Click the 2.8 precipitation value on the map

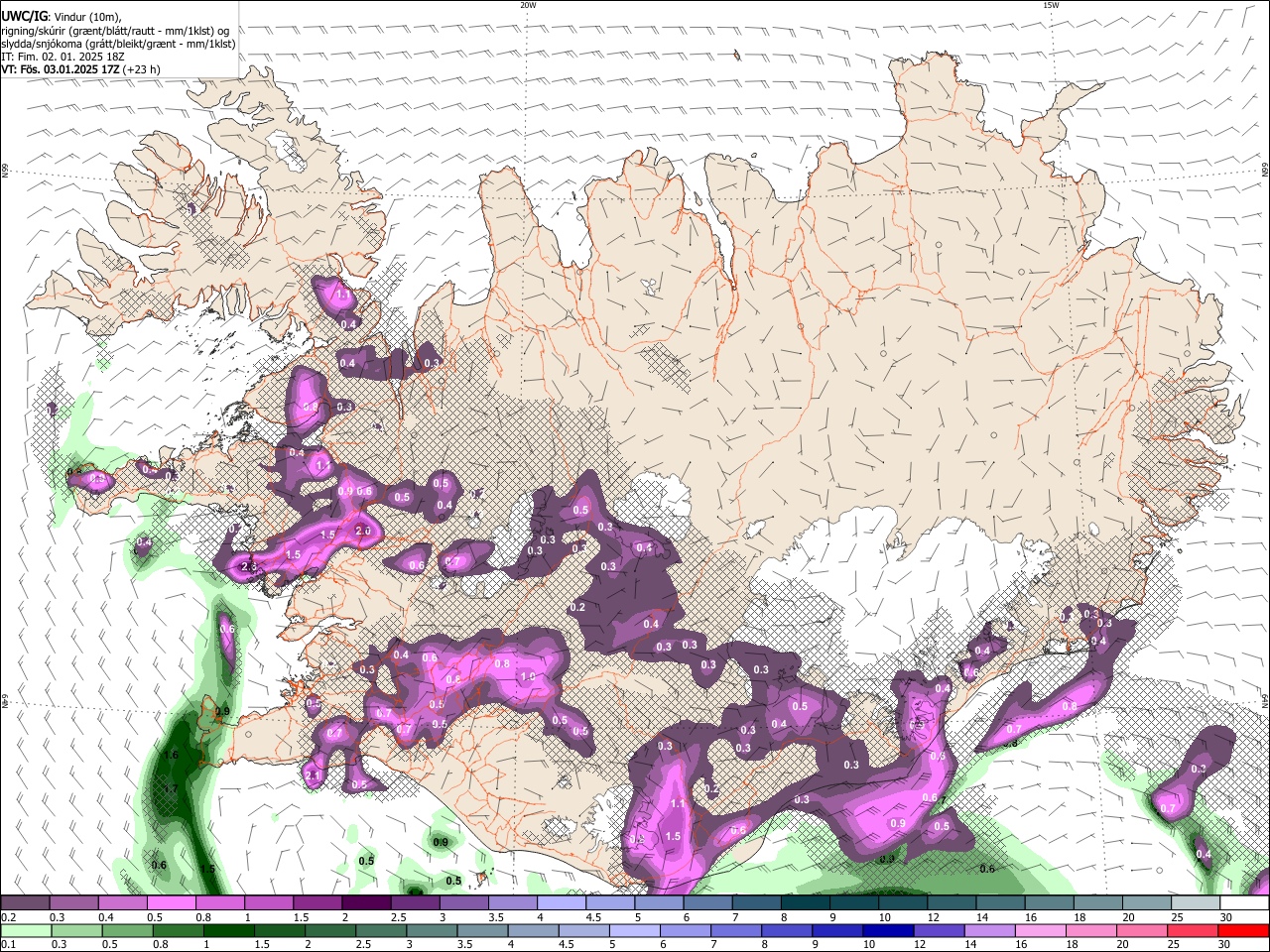click(249, 567)
